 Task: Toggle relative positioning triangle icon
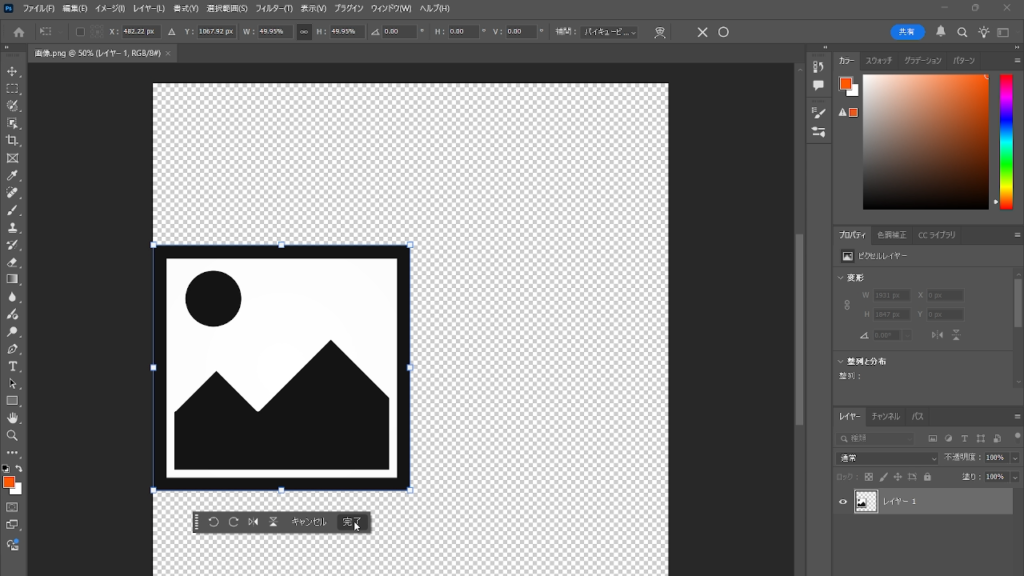coord(172,31)
